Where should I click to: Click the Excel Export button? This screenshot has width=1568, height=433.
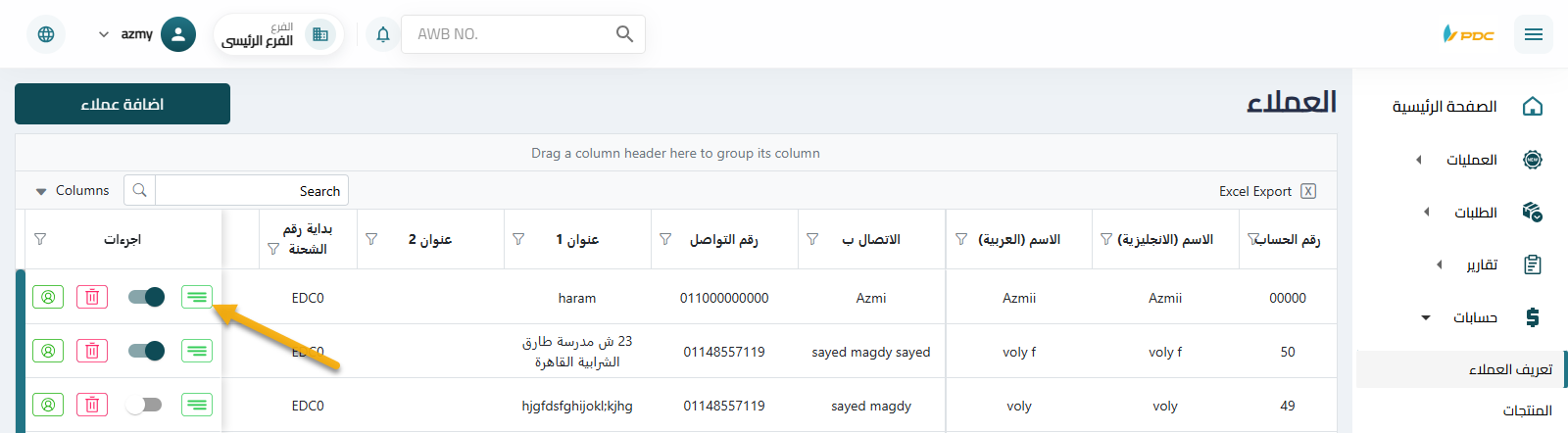(x=1266, y=191)
